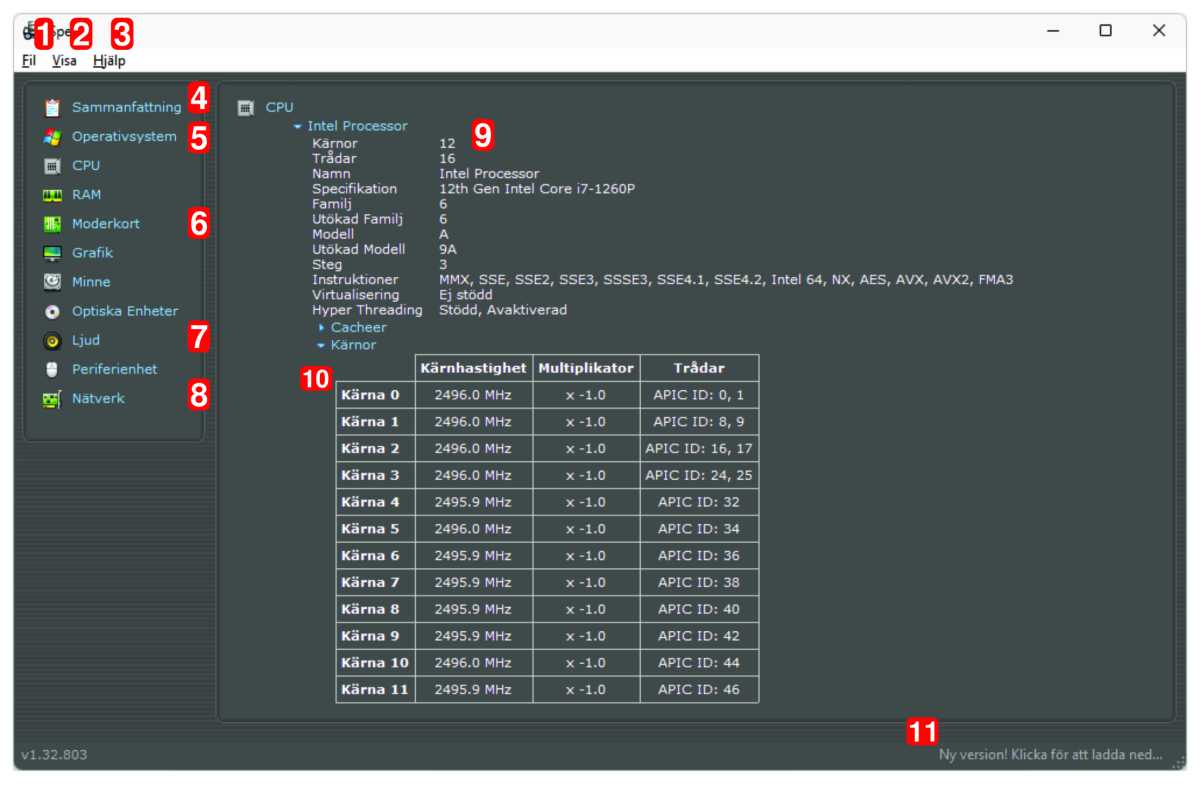Open Moderkort via its motherboard icon

coord(52,224)
